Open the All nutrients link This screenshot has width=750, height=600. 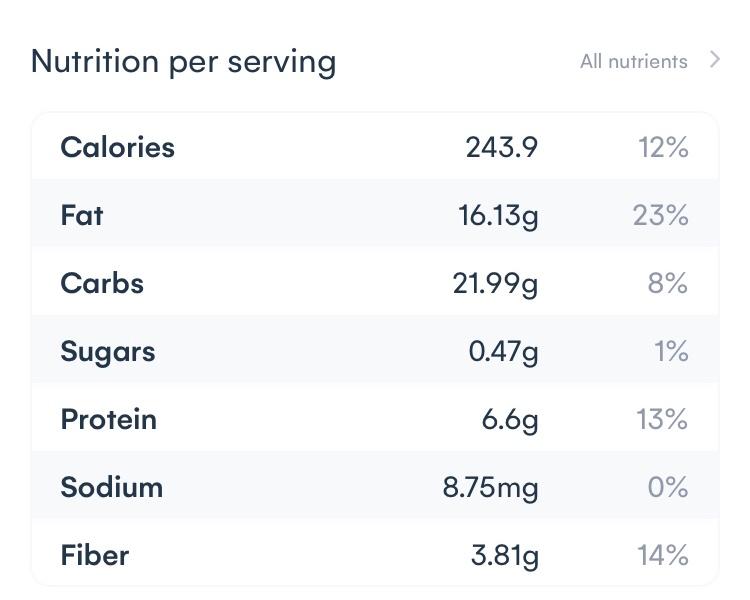click(633, 61)
